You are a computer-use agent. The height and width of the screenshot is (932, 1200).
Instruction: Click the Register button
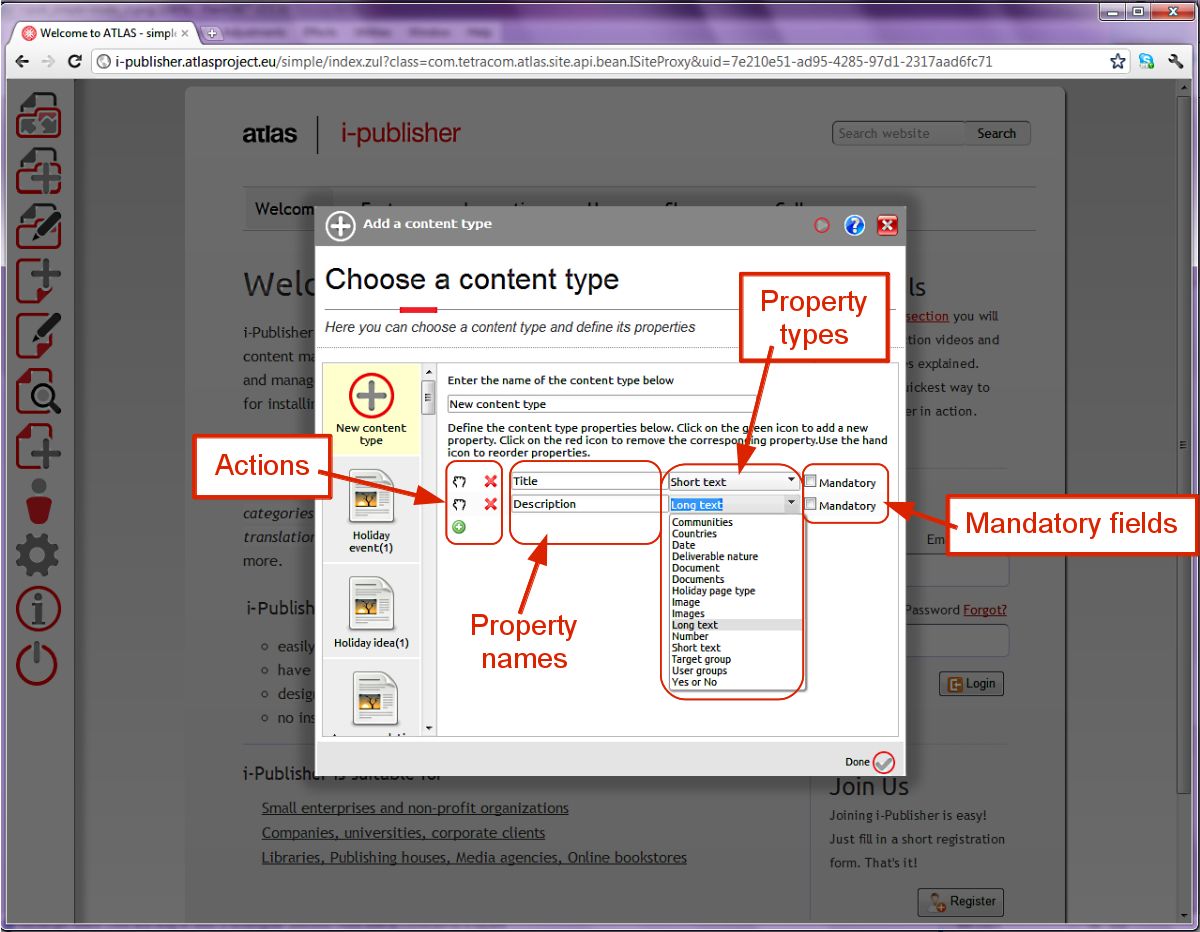click(x=961, y=901)
